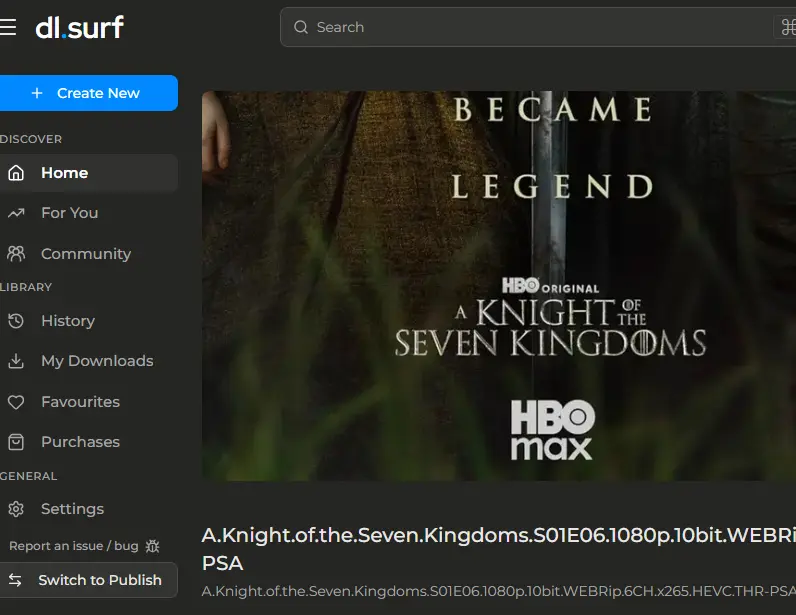796x615 pixels.
Task: Click the swap arrows icon on Switch to Publish
Action: 15,580
